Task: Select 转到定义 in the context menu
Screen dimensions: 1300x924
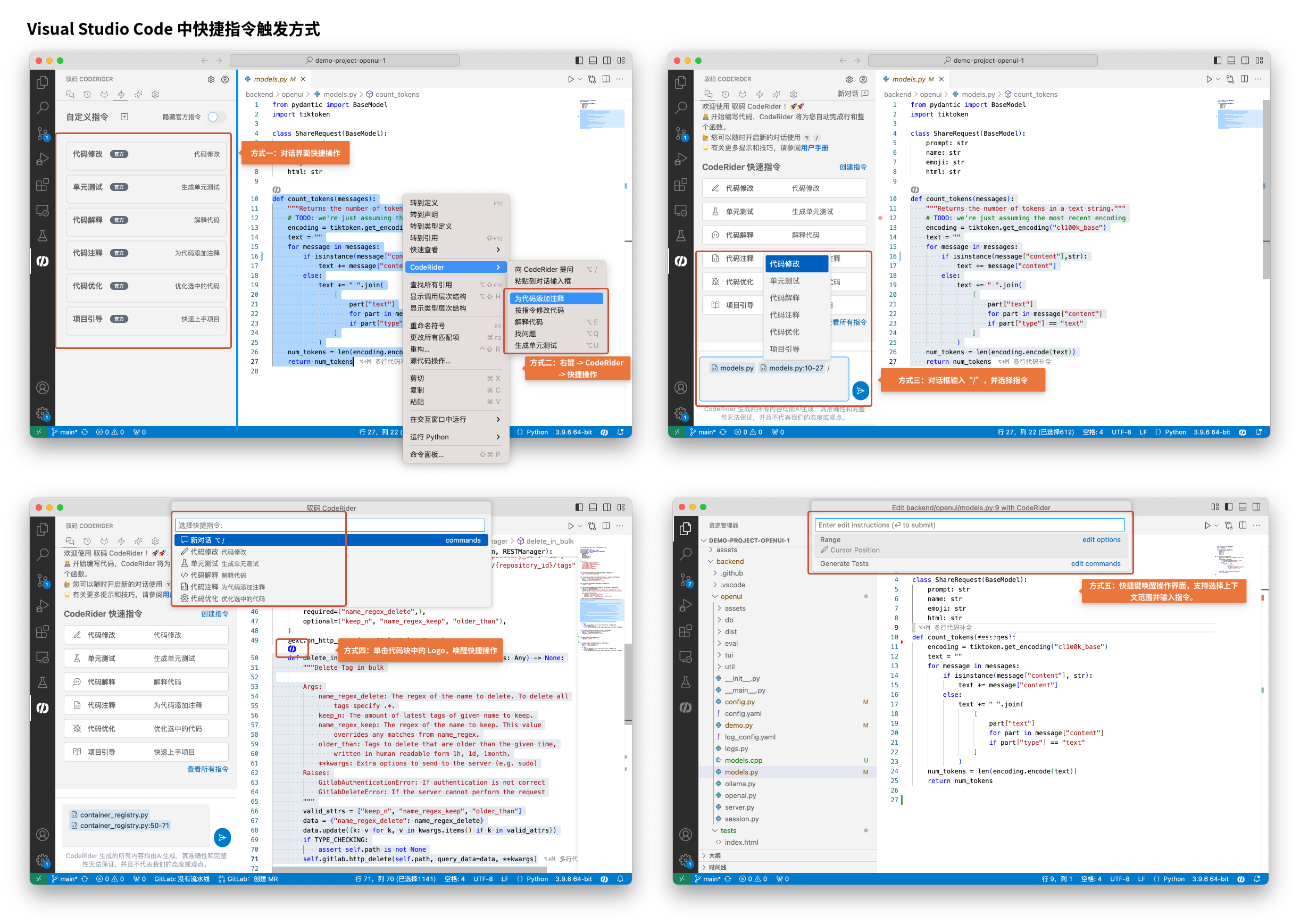Action: tap(455, 203)
